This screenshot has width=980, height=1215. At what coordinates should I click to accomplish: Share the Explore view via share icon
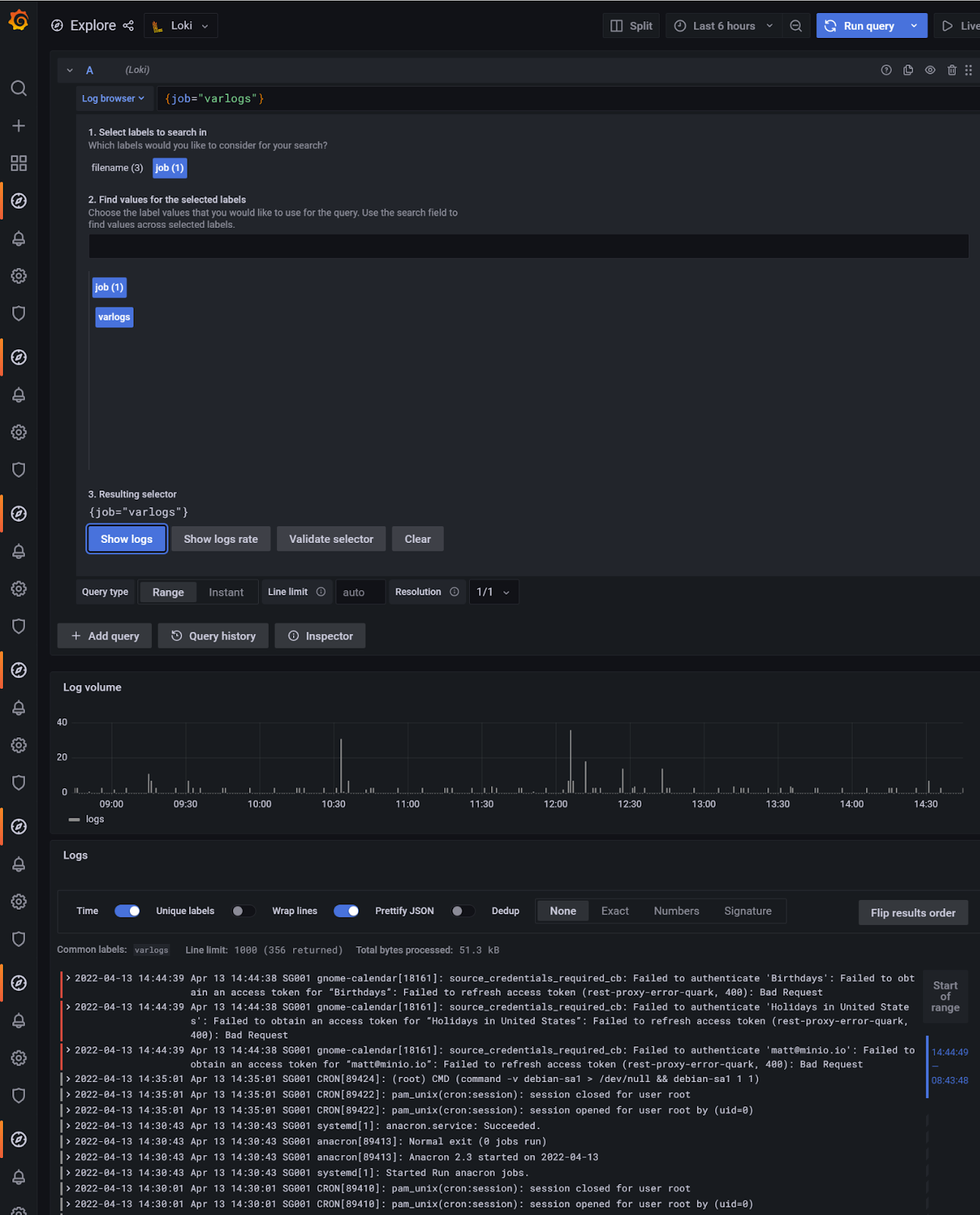tap(128, 26)
